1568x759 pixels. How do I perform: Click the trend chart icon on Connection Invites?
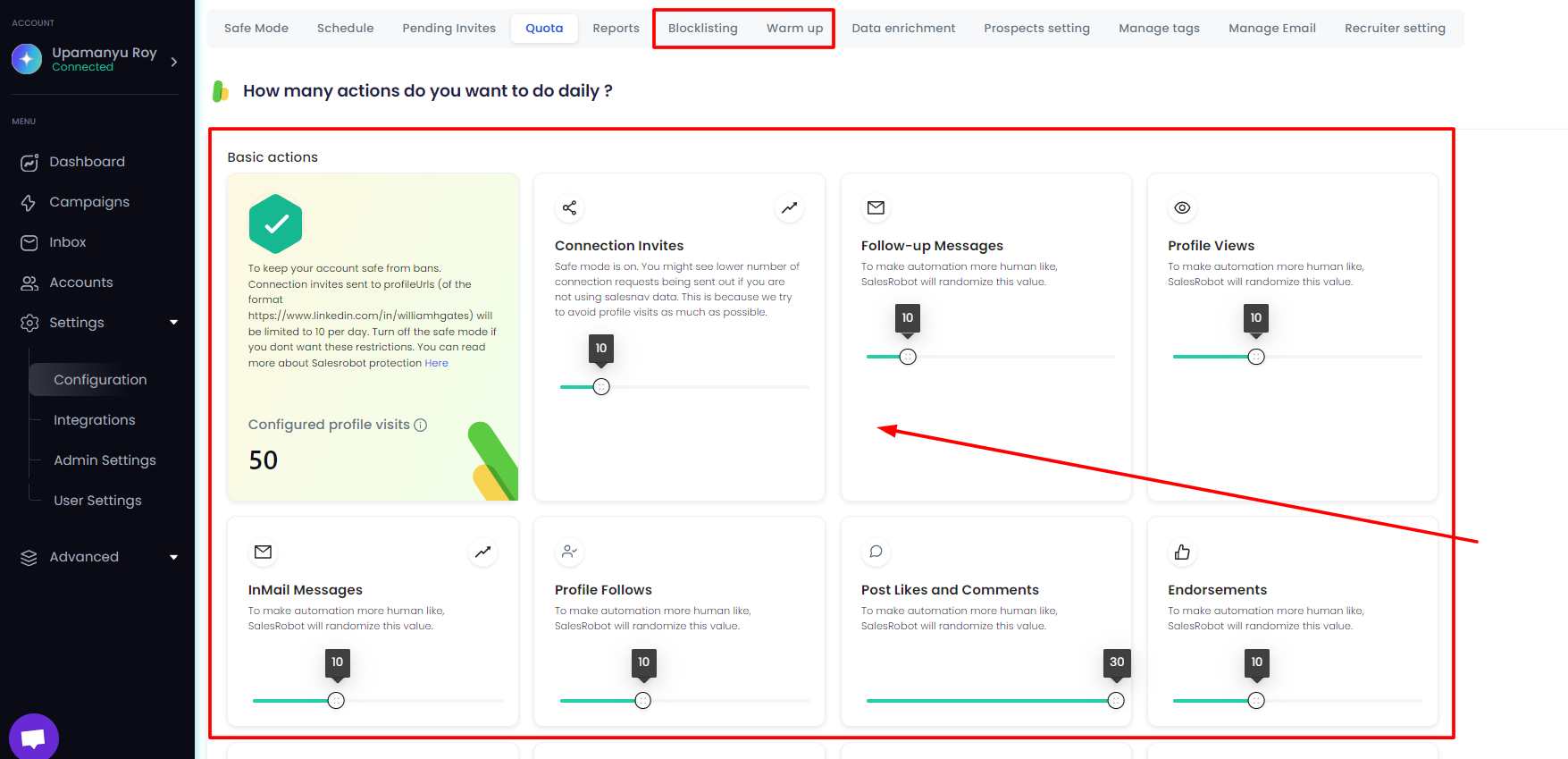789,208
